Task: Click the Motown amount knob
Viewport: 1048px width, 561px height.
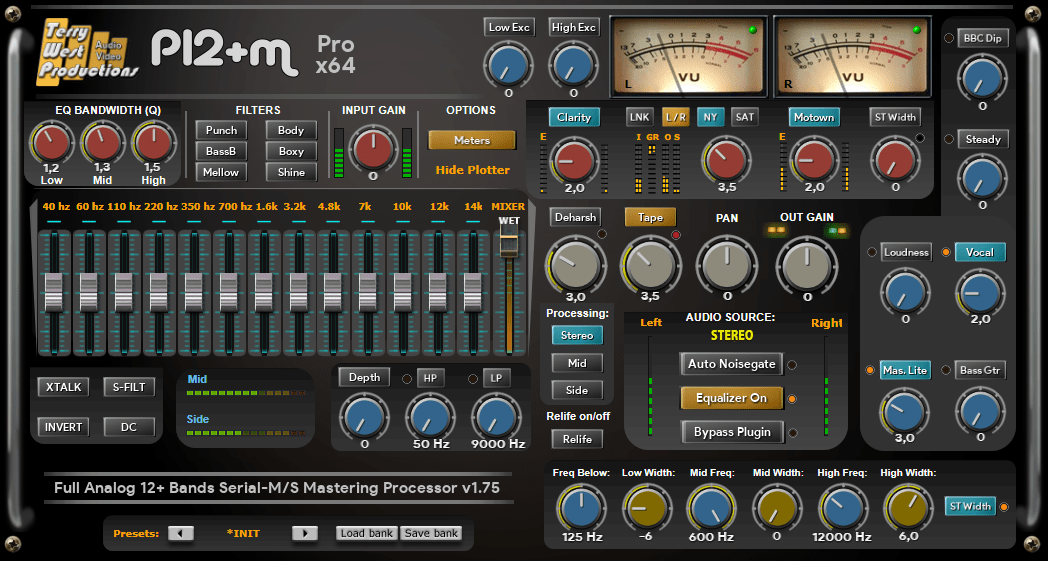Action: (814, 161)
